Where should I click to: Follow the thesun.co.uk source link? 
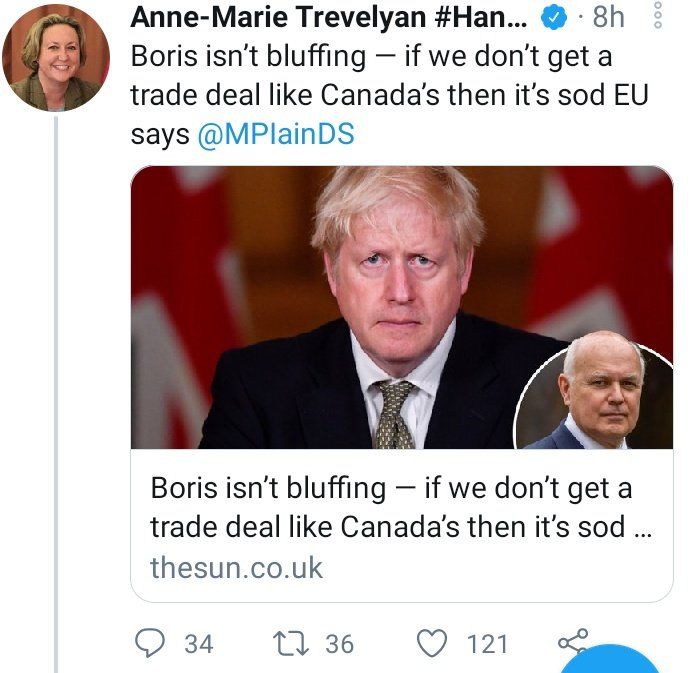click(236, 568)
